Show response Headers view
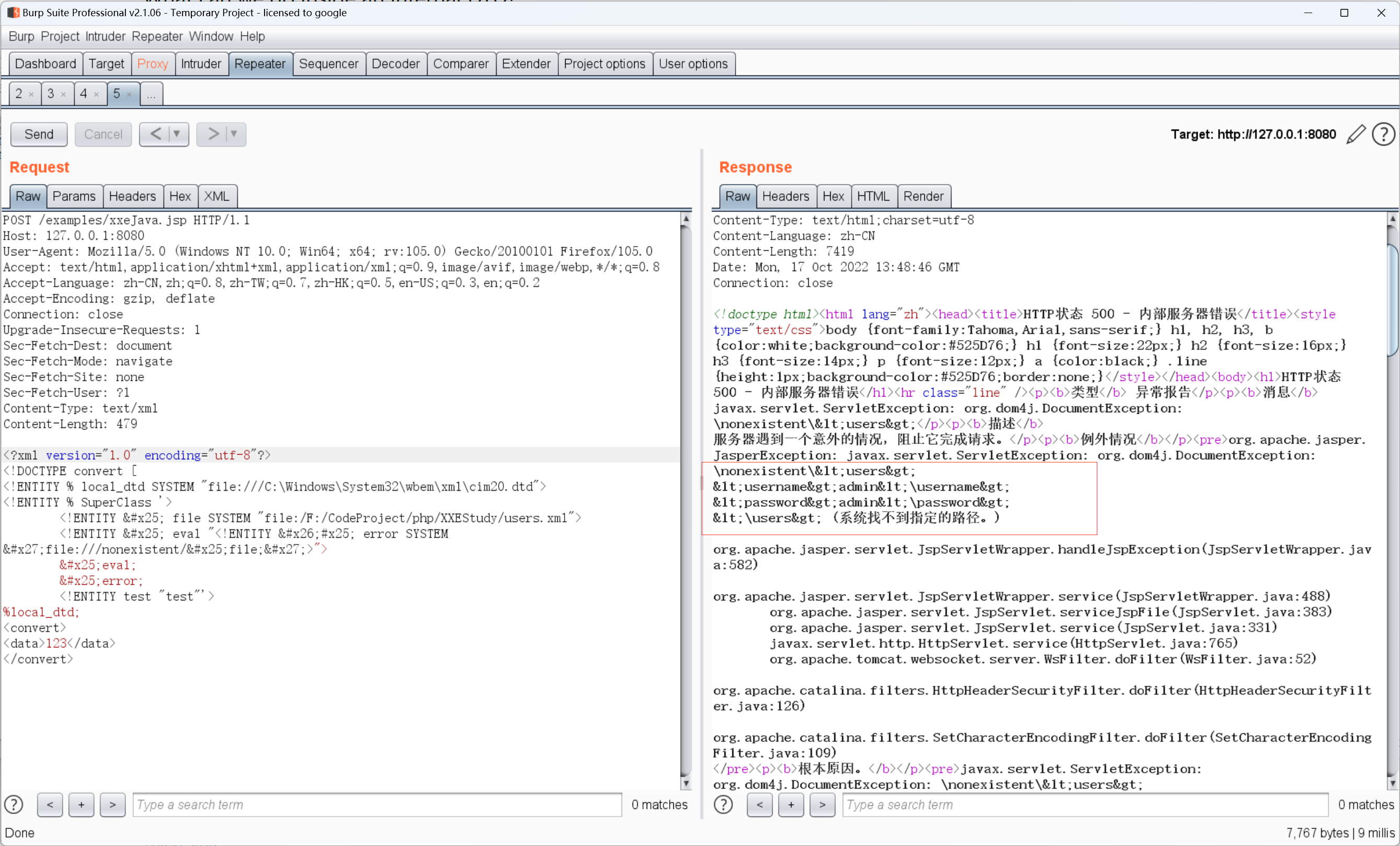The width and height of the screenshot is (1400, 846). point(785,196)
